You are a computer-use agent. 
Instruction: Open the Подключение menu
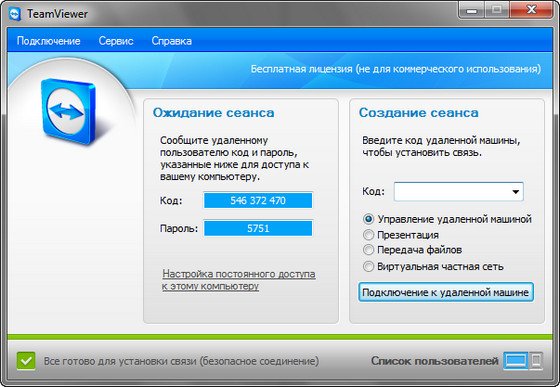click(49, 41)
